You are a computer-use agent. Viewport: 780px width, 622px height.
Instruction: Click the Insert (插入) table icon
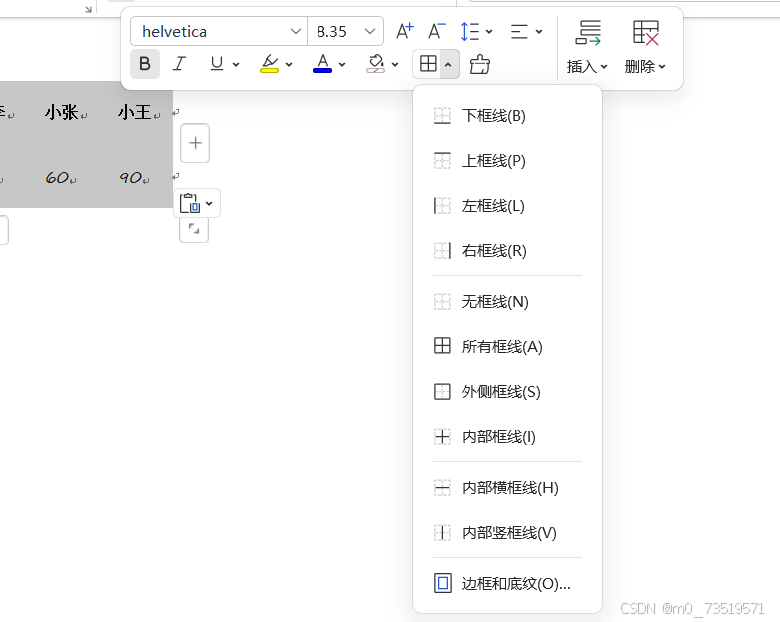click(588, 33)
